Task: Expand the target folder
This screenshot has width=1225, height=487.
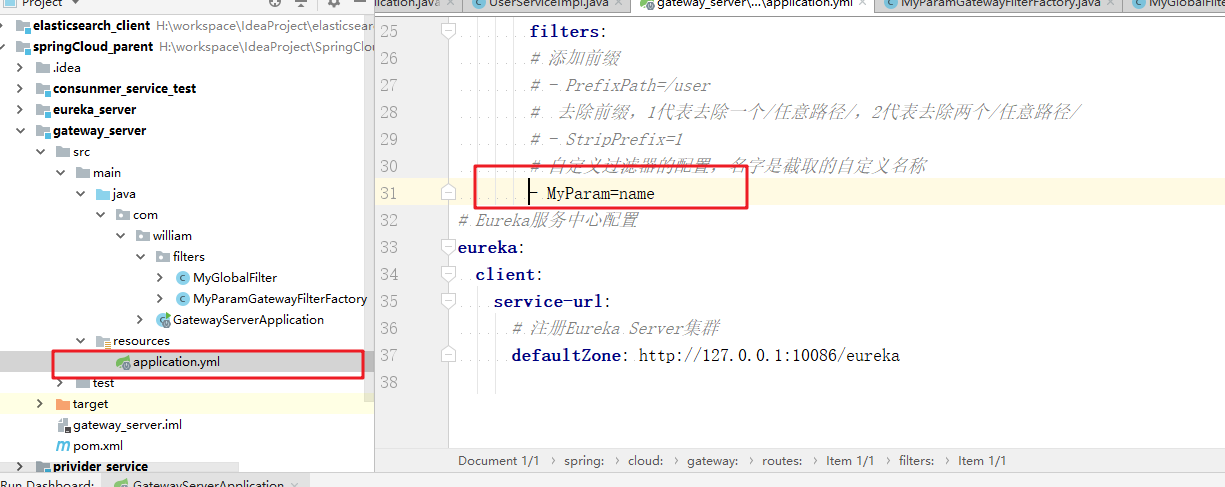Action: click(x=40, y=404)
